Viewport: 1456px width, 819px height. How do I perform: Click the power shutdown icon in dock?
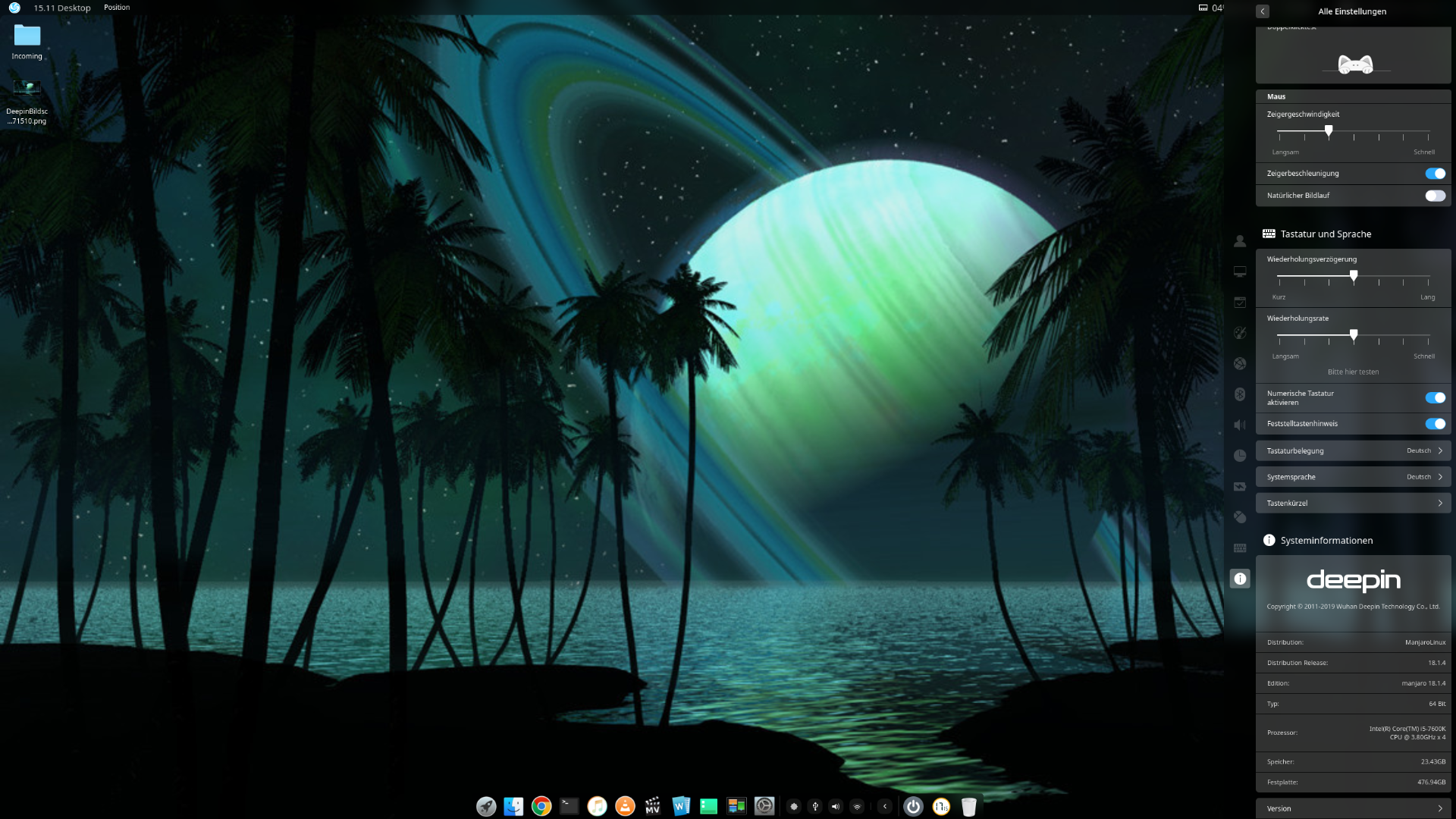[913, 806]
